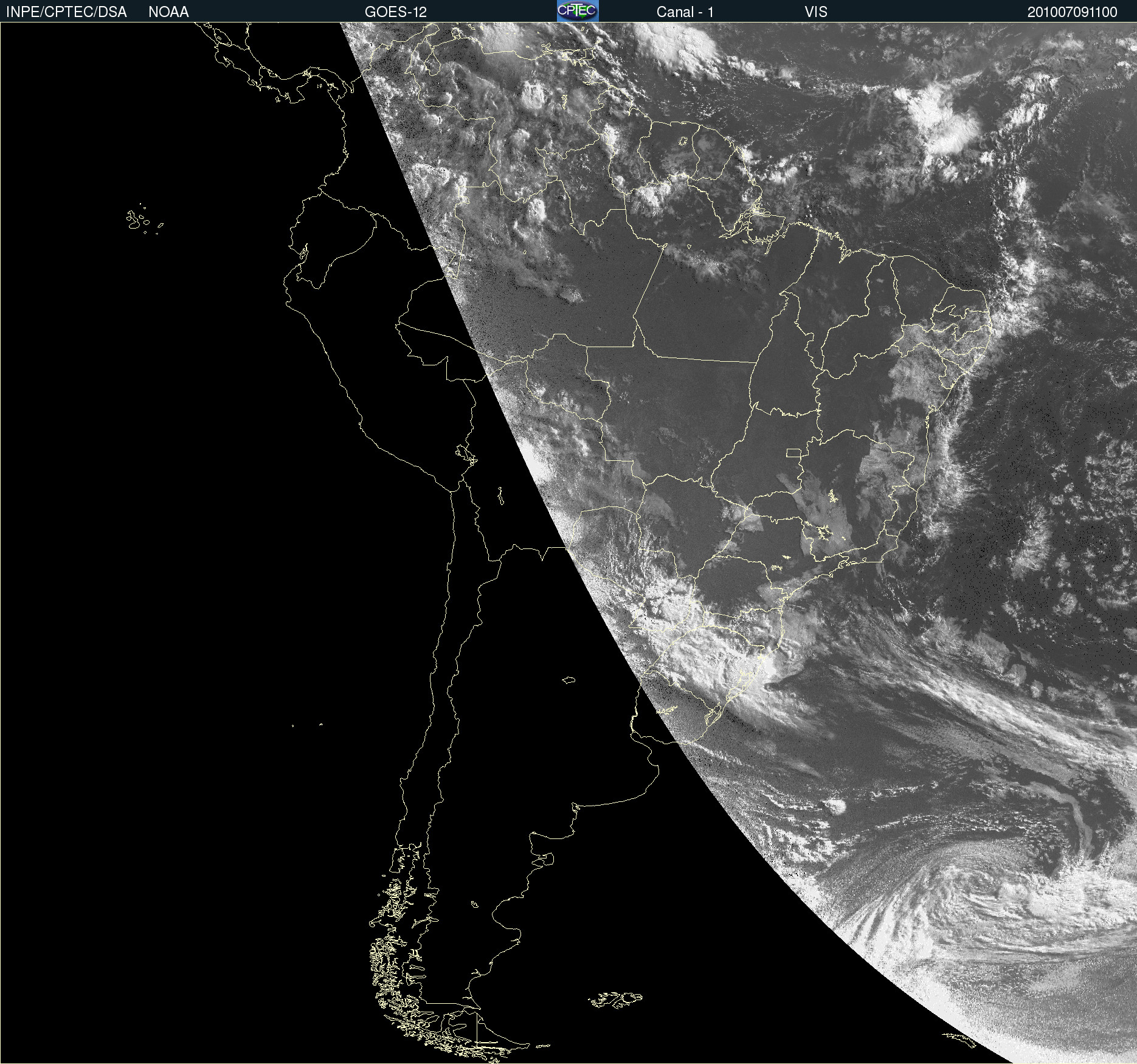1137x1064 pixels.
Task: Click the 201007091100 timestamp
Action: tap(1073, 12)
